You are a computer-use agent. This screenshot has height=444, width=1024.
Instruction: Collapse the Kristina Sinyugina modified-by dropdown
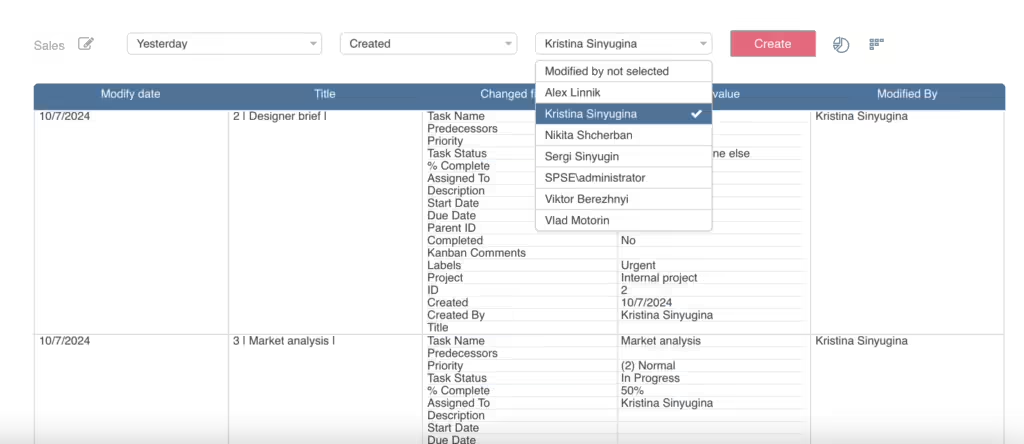coord(624,44)
